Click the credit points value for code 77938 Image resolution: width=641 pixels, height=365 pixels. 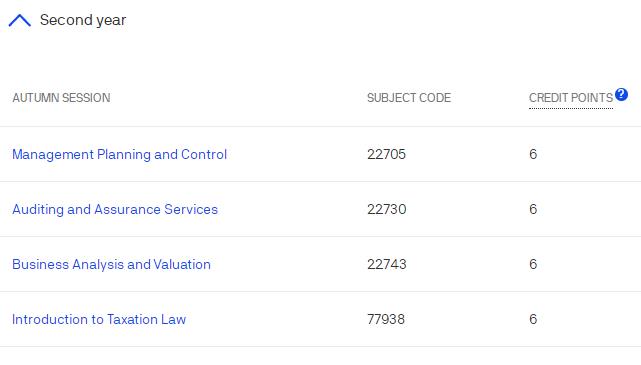coord(533,319)
